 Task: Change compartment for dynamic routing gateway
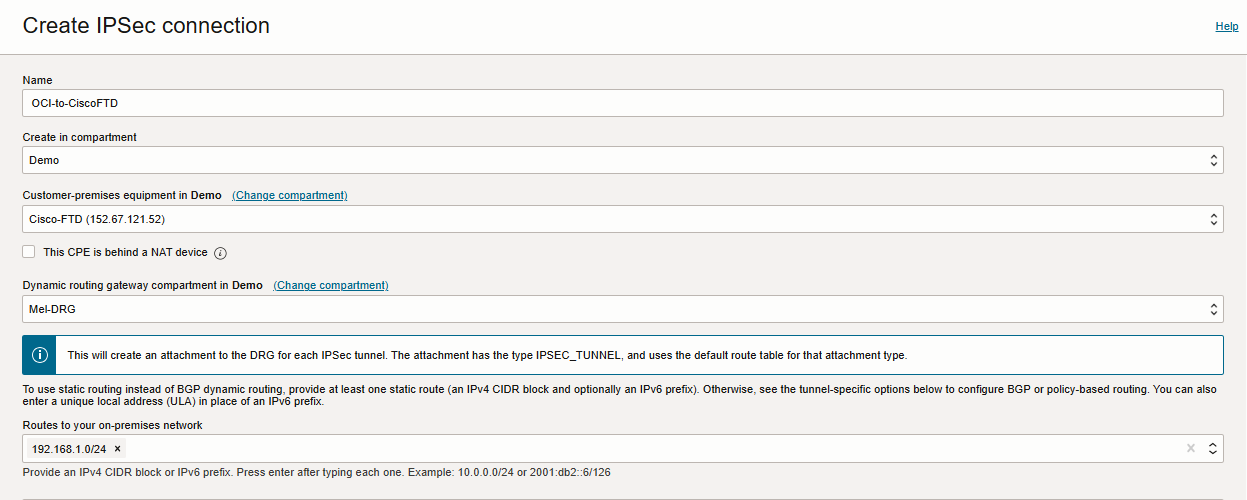(331, 286)
